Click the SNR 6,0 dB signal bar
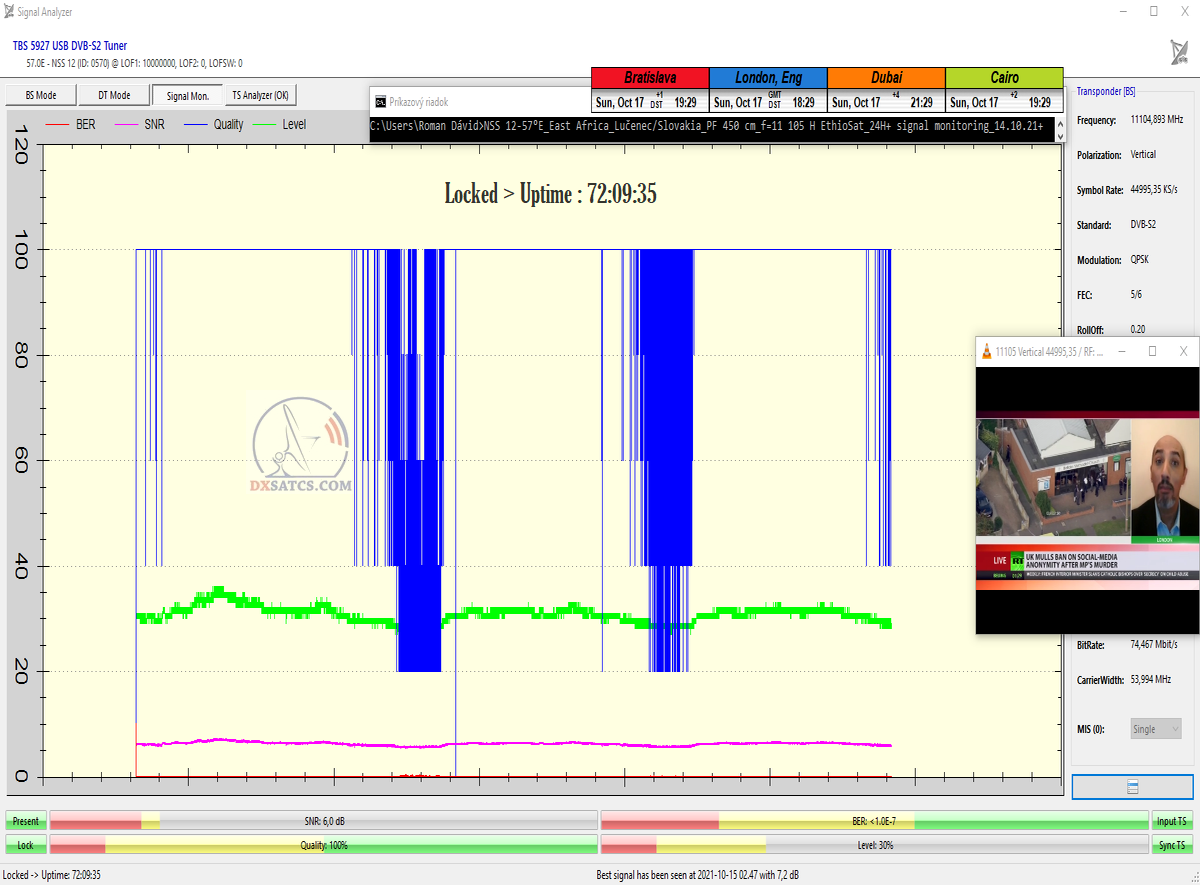Viewport: 1200px width, 885px height. point(324,821)
